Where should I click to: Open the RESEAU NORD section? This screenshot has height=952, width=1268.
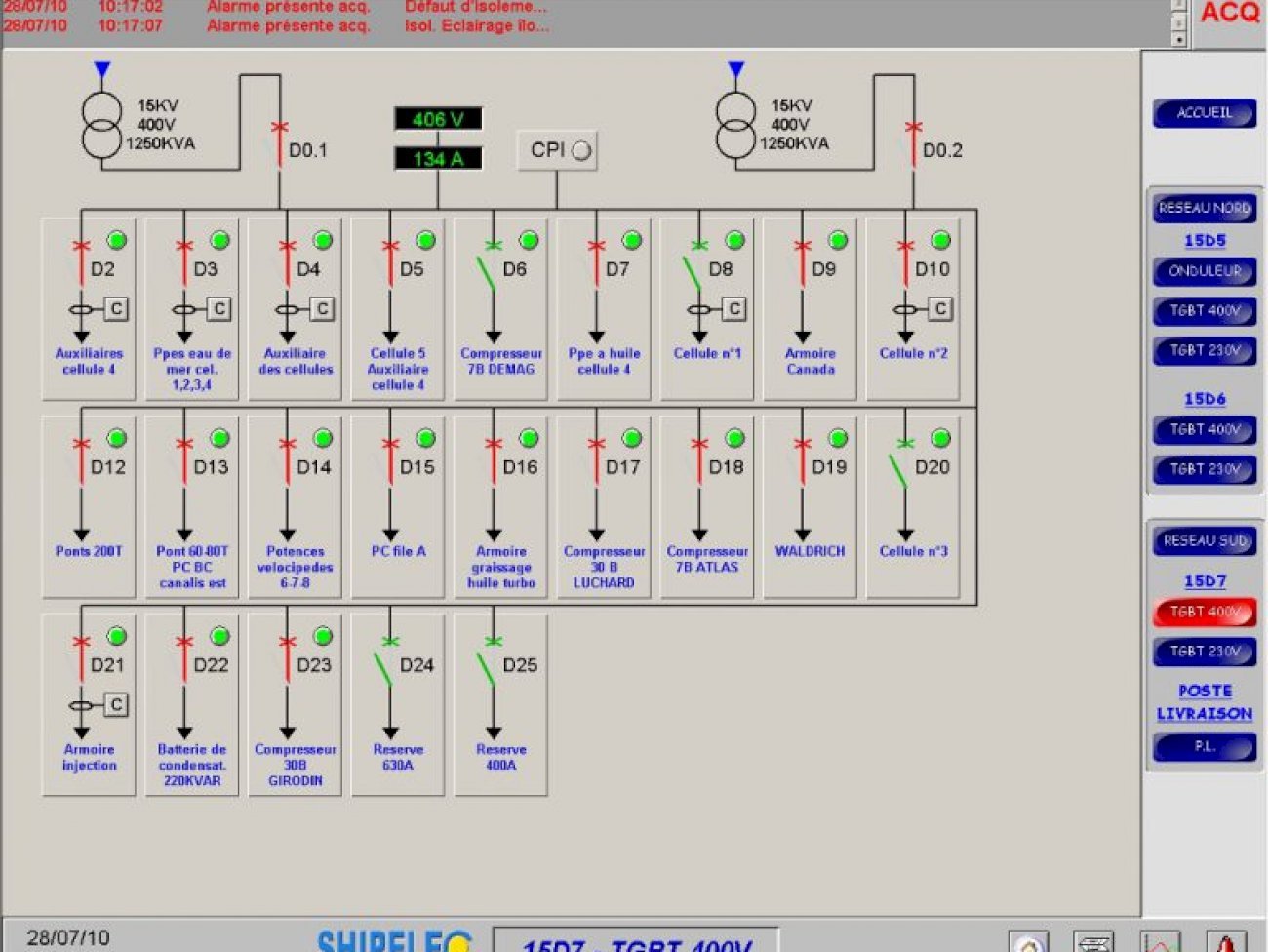coord(1204,208)
